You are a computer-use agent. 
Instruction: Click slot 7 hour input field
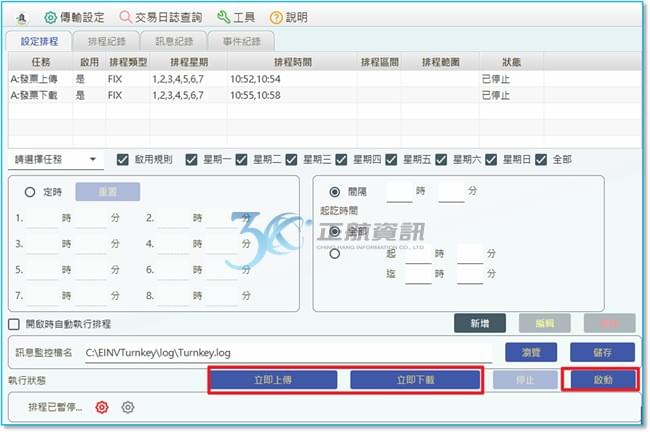pos(42,296)
